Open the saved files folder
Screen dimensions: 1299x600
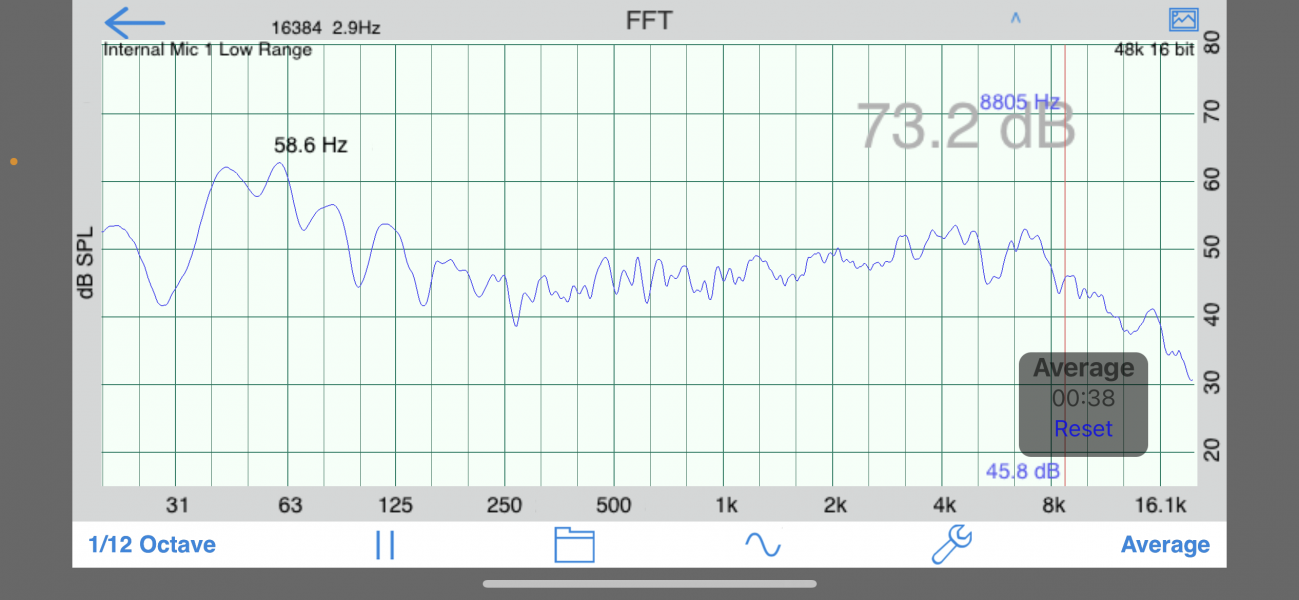click(574, 545)
